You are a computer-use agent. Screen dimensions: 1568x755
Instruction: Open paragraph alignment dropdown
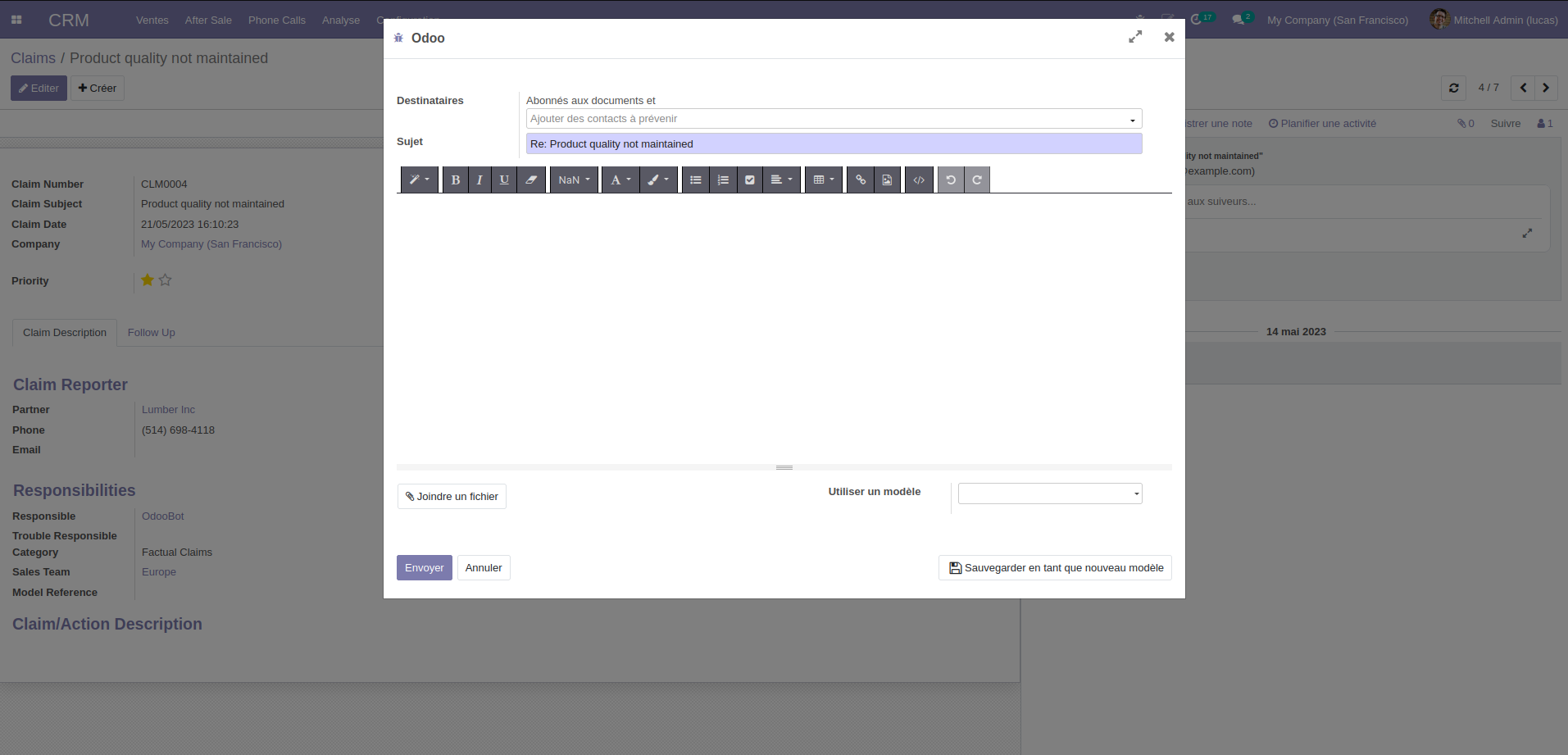pos(781,180)
